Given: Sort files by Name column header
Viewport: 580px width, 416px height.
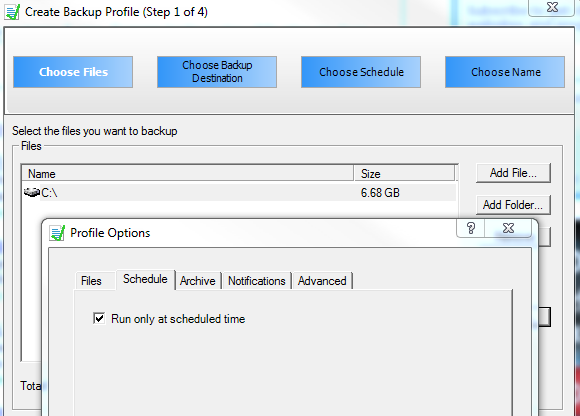Looking at the screenshot, I should [x=188, y=173].
